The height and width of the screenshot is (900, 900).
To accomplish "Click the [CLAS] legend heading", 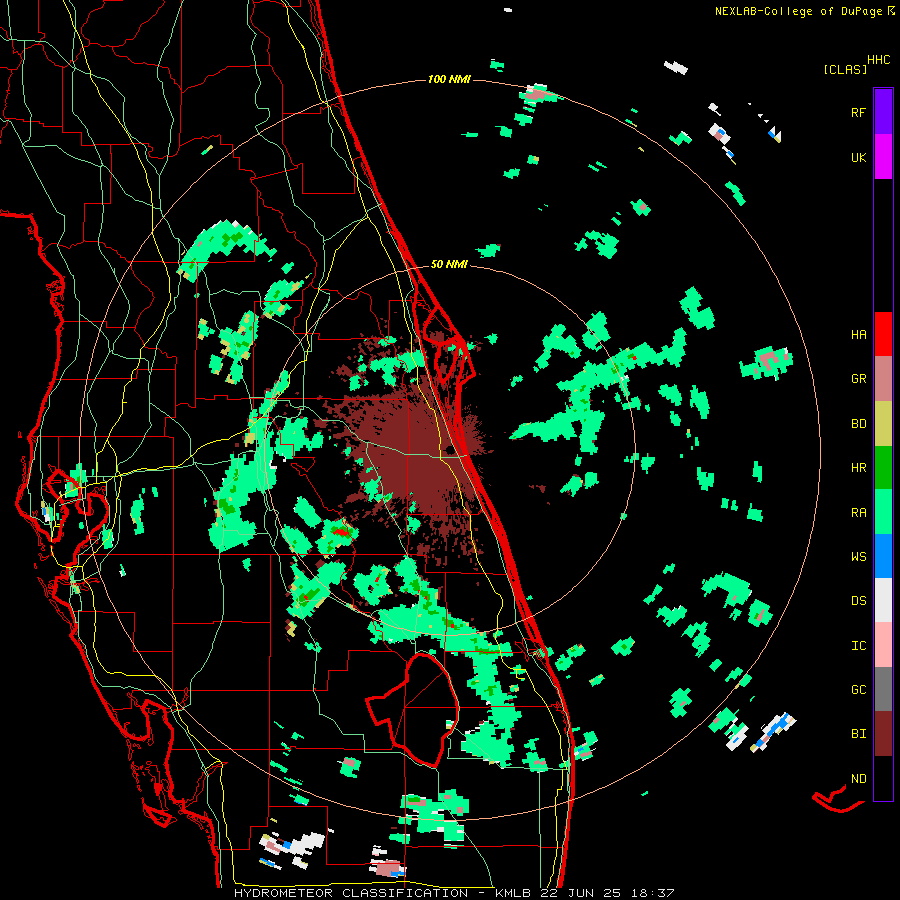I will pyautogui.click(x=845, y=70).
